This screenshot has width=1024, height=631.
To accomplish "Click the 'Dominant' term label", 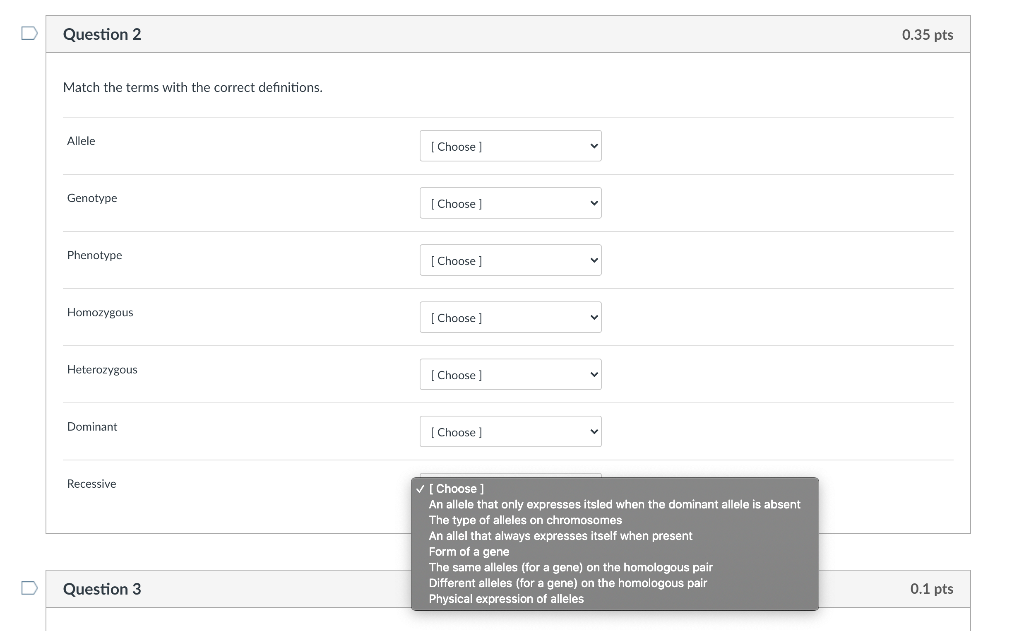I will click(92, 427).
